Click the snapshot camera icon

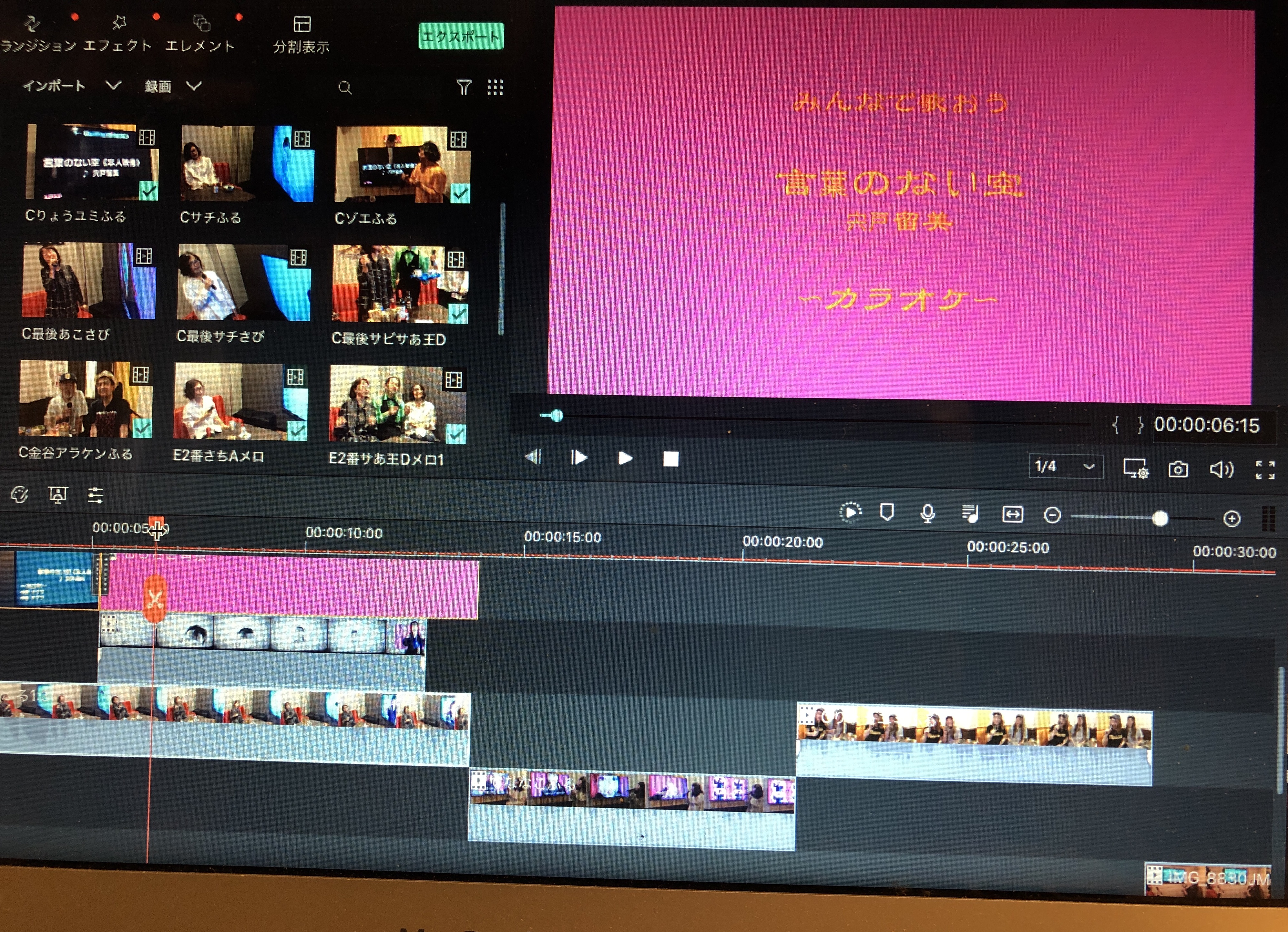1178,470
